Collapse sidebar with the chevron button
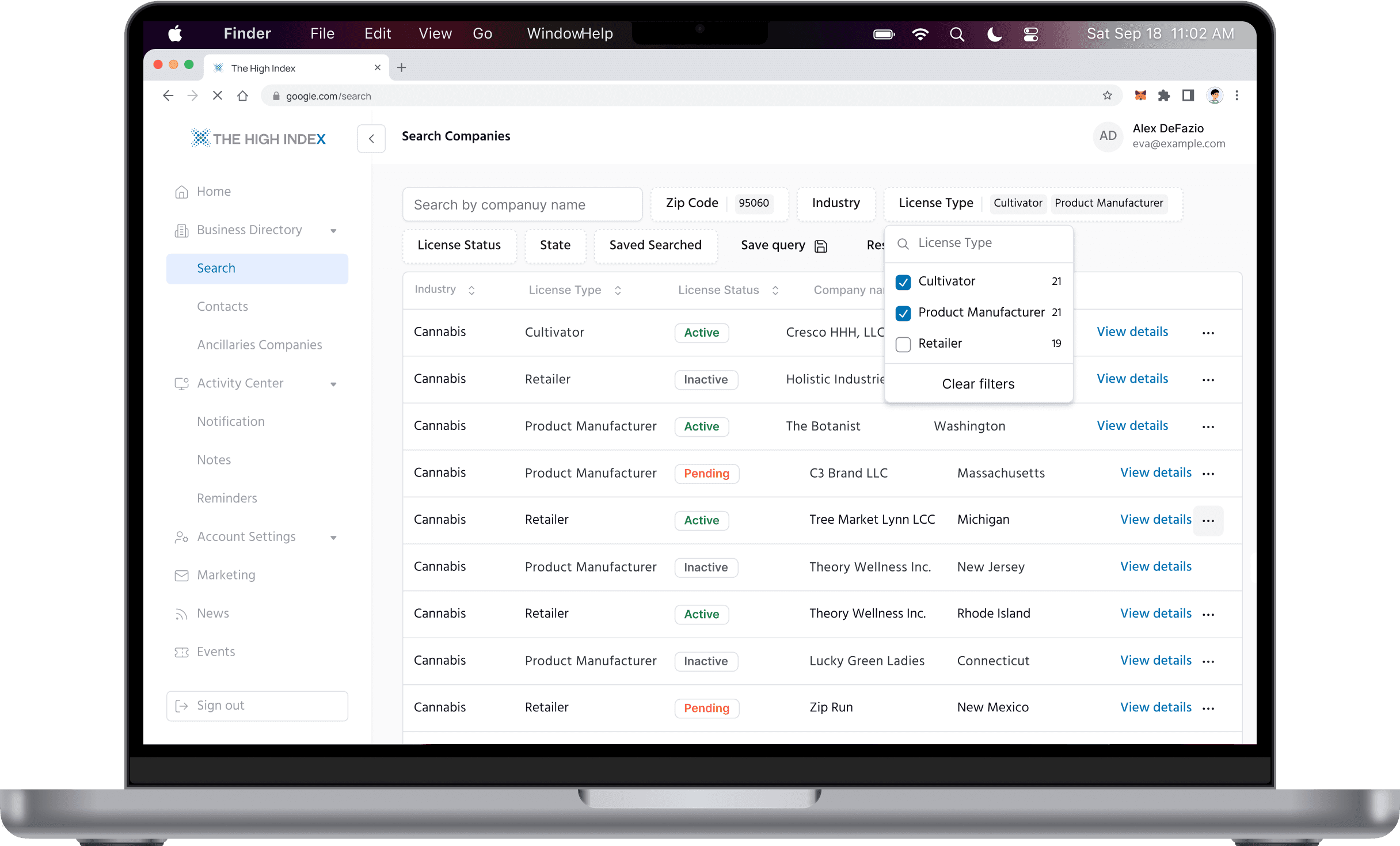The image size is (1400, 846). pyautogui.click(x=371, y=138)
